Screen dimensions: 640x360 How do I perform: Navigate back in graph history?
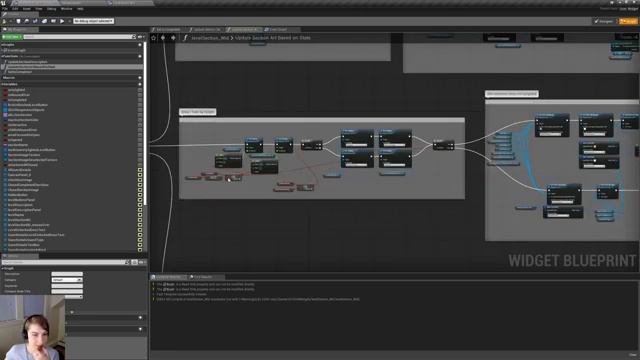[x=163, y=38]
